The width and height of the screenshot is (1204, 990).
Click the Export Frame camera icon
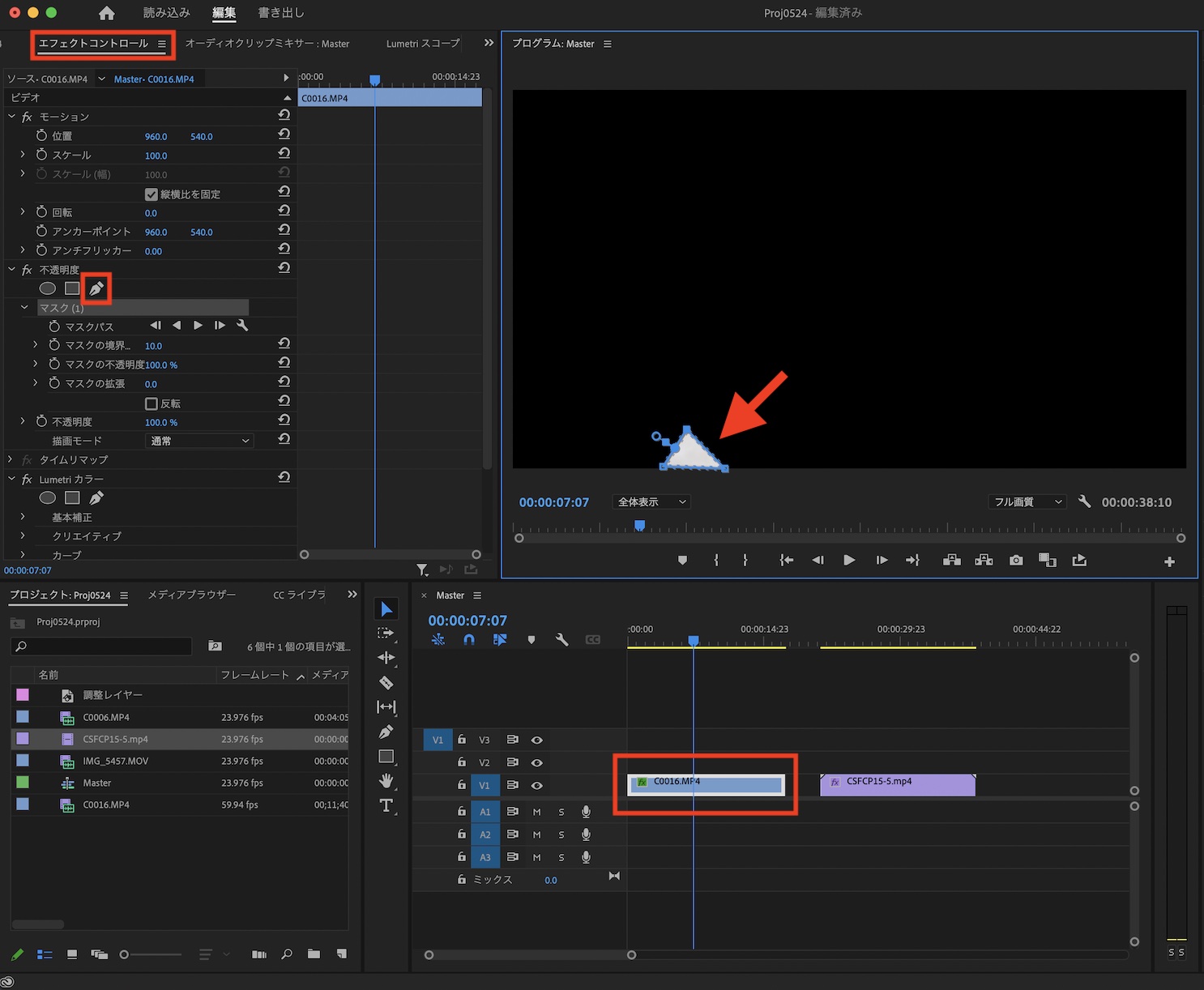click(x=1016, y=561)
